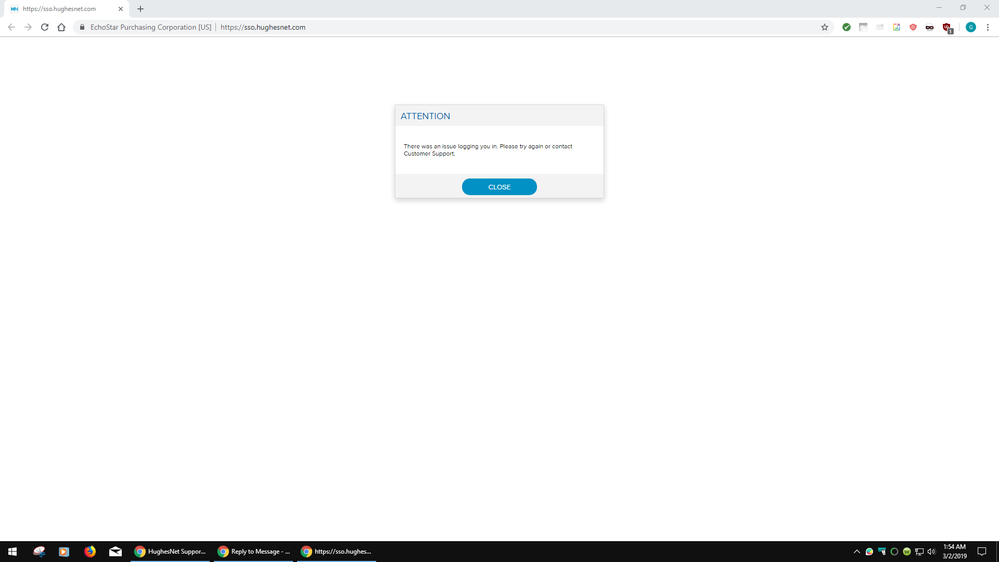Viewport: 999px width, 562px height.
Task: Click the green checkmark extension icon
Action: point(846,27)
